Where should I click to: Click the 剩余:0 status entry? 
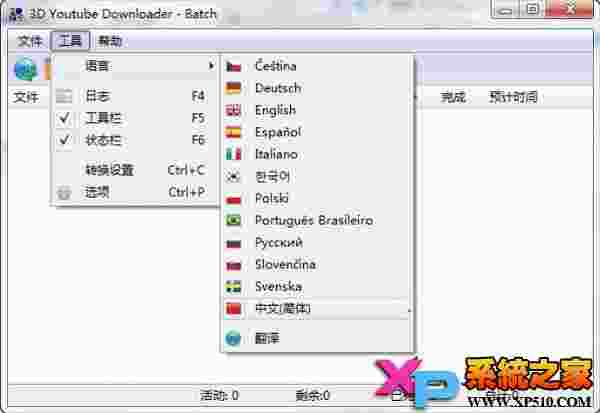pyautogui.click(x=313, y=395)
